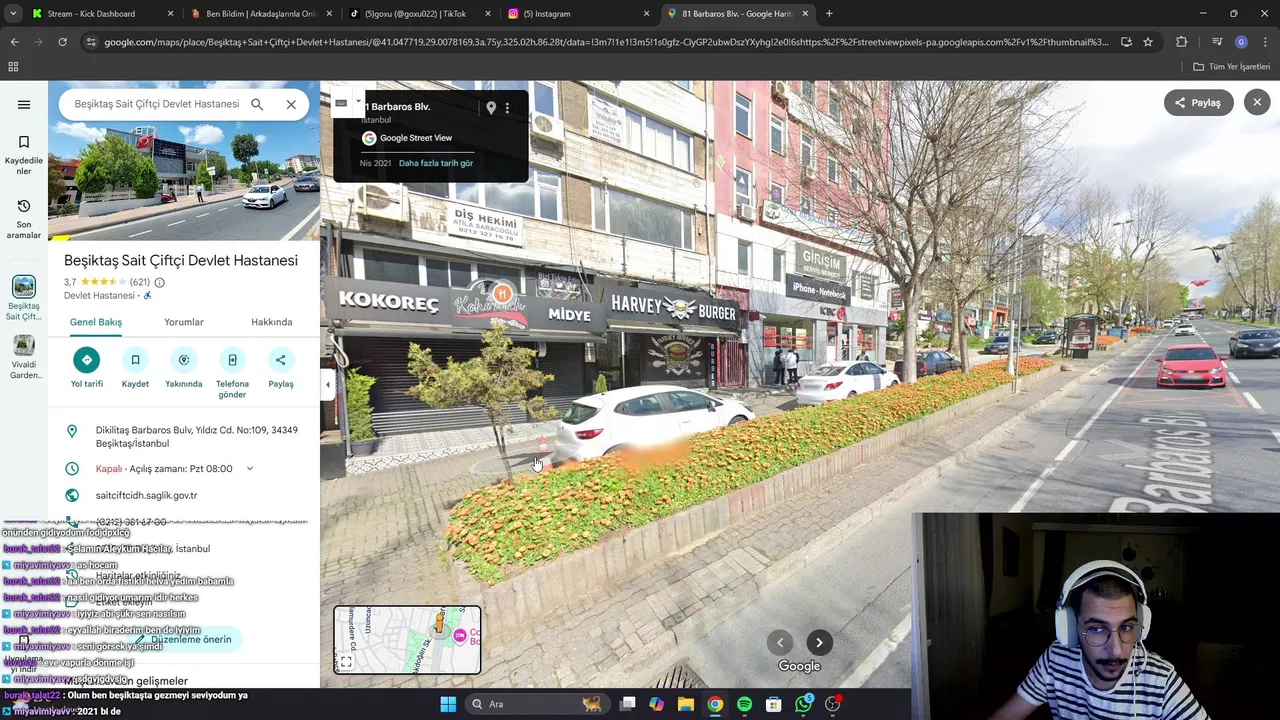Open a new browser tab
1280x720 pixels.
coord(829,13)
